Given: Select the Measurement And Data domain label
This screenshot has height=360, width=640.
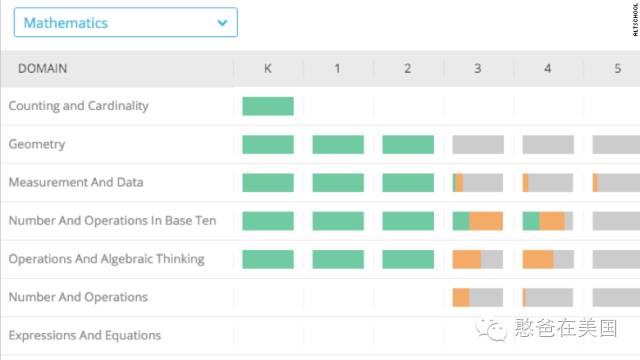Looking at the screenshot, I should point(76,182).
